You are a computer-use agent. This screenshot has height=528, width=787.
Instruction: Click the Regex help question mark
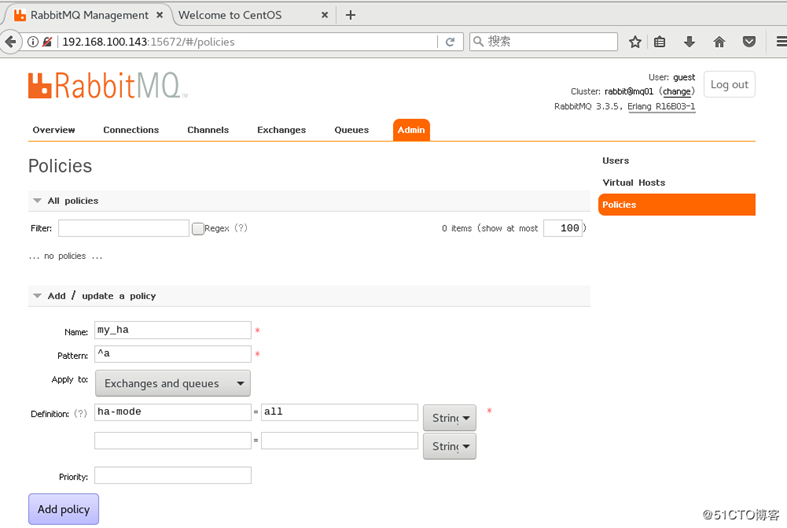coord(241,228)
